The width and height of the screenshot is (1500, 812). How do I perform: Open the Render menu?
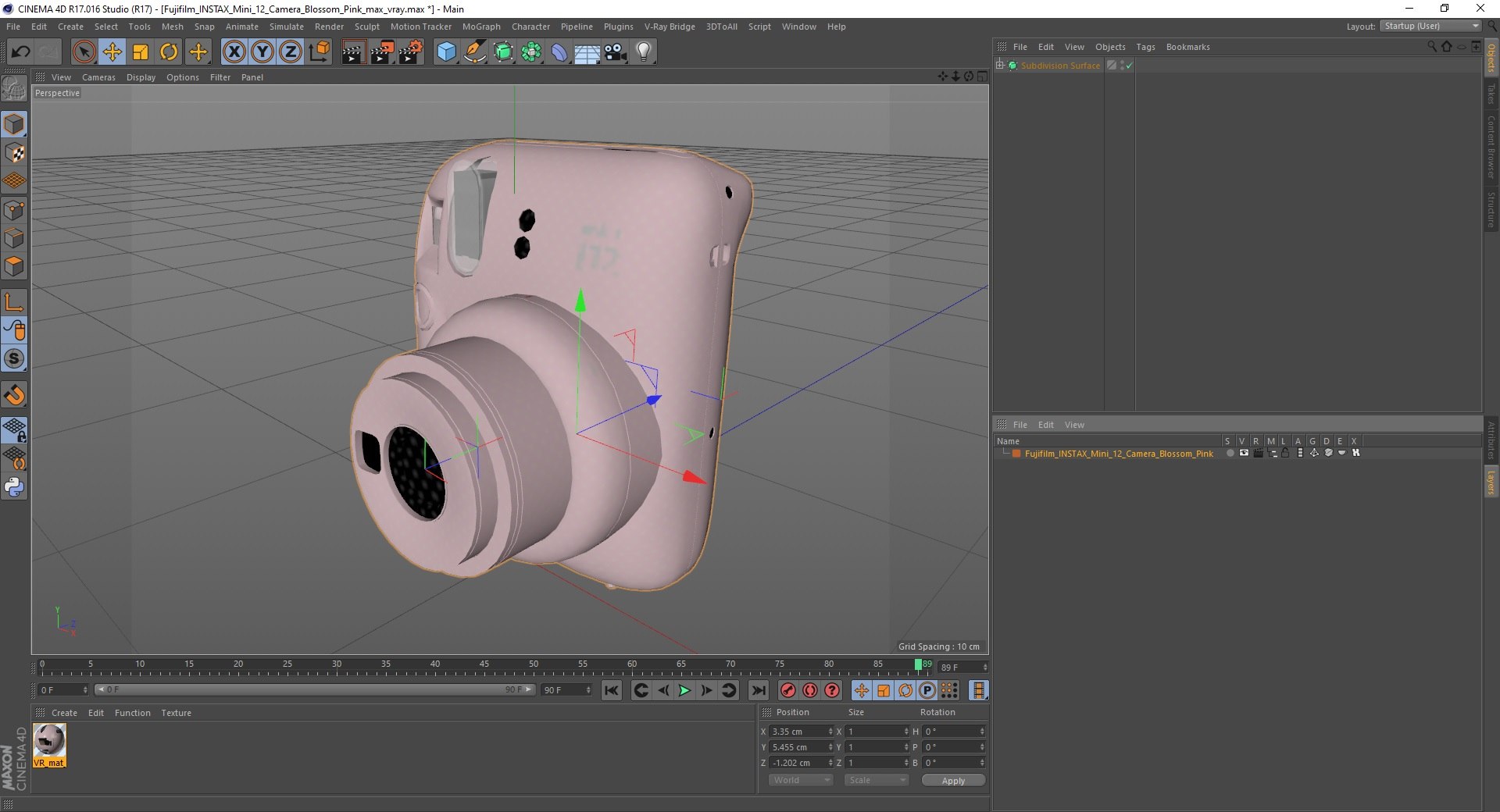[329, 27]
